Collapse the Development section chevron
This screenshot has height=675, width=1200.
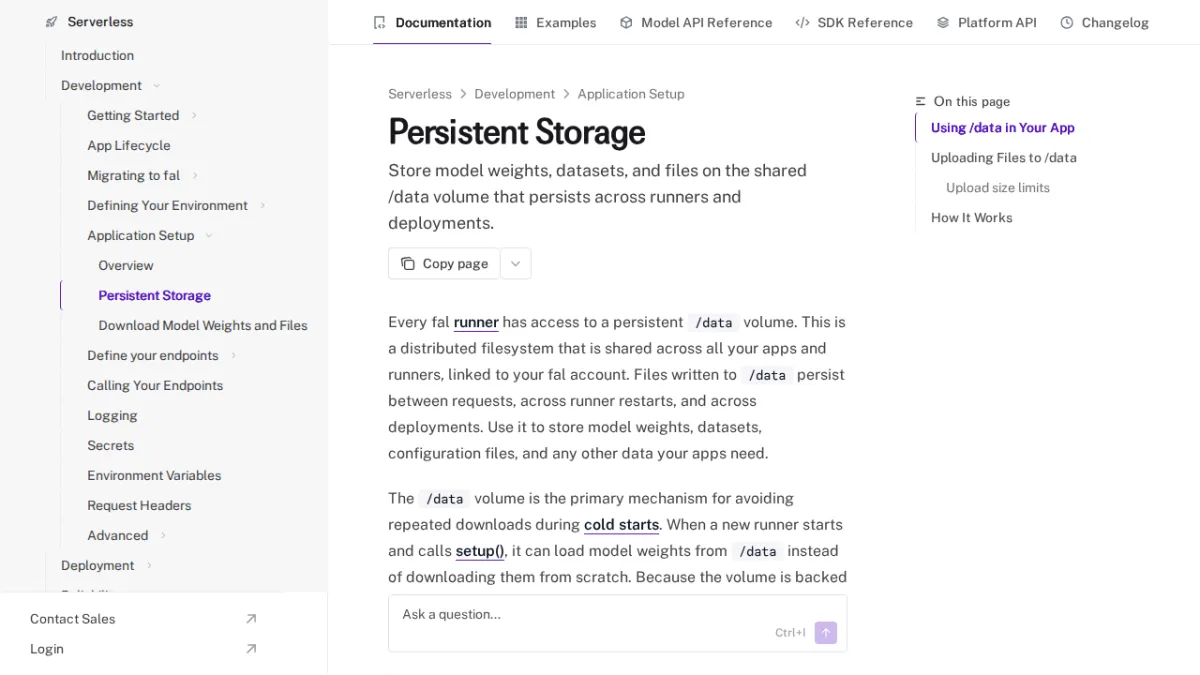click(x=156, y=86)
